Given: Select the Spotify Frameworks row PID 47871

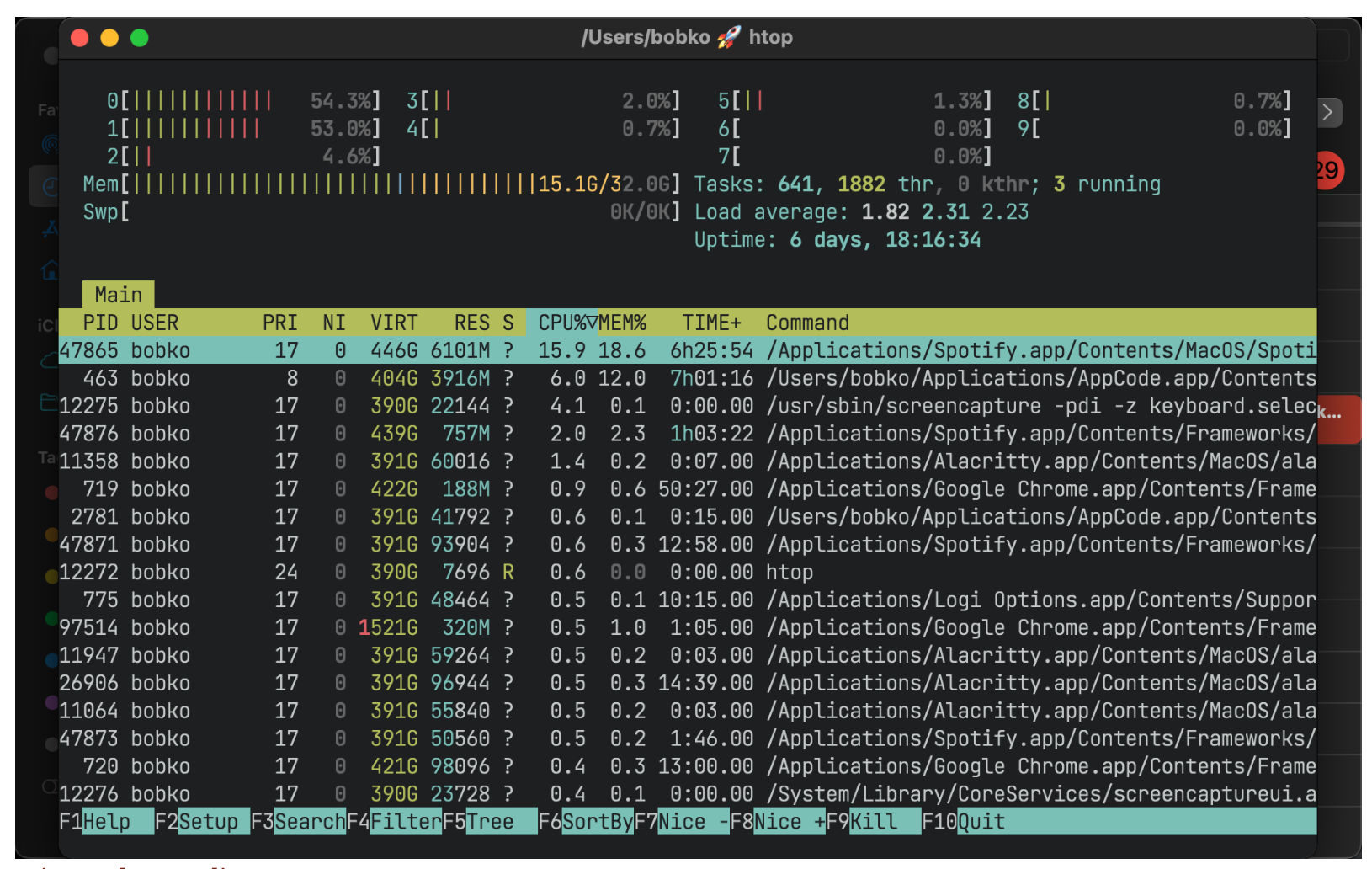Looking at the screenshot, I should [x=688, y=545].
